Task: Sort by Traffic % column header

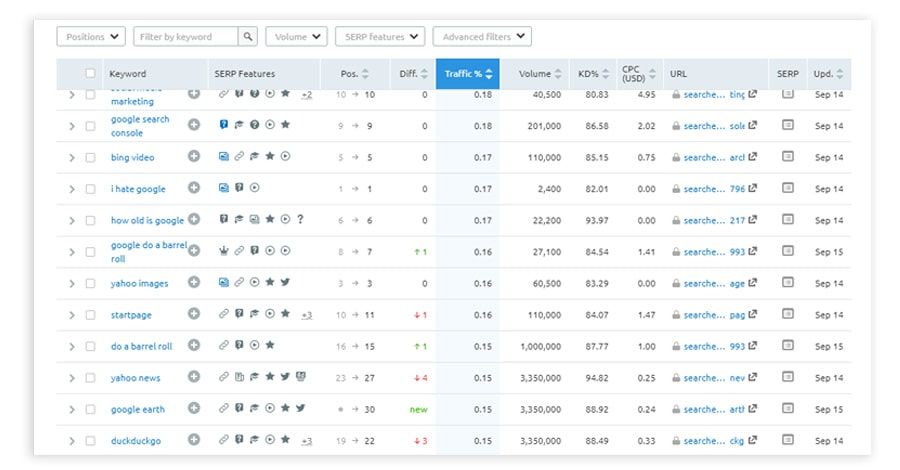Action: [469, 74]
